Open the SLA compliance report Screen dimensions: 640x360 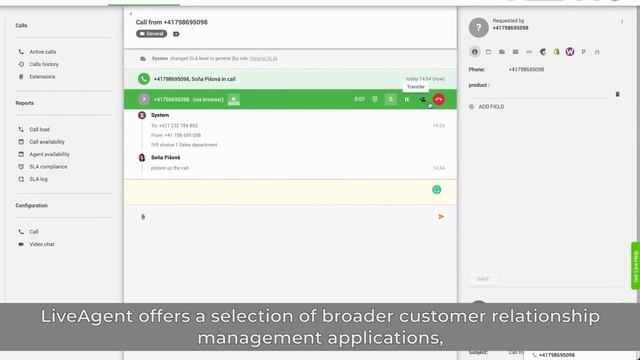tap(48, 167)
